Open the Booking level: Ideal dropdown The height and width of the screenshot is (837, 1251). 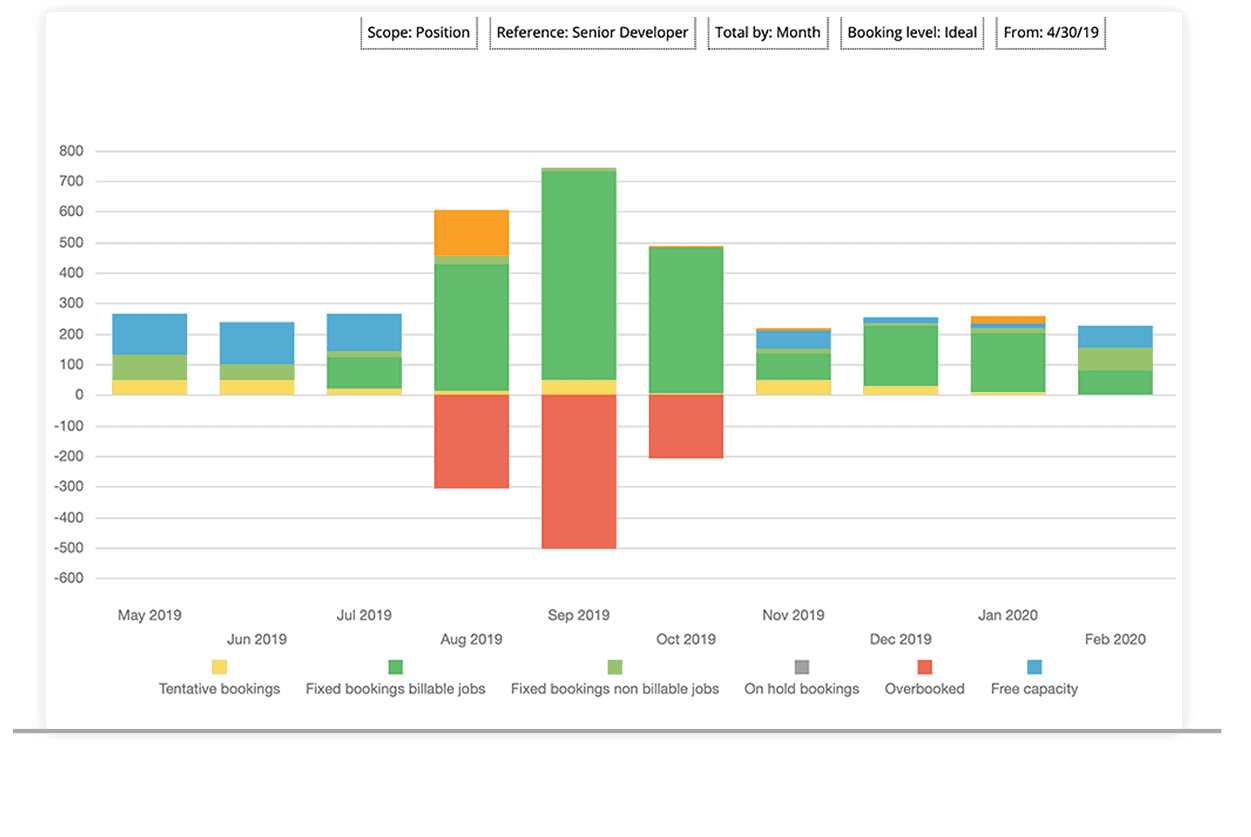[912, 32]
